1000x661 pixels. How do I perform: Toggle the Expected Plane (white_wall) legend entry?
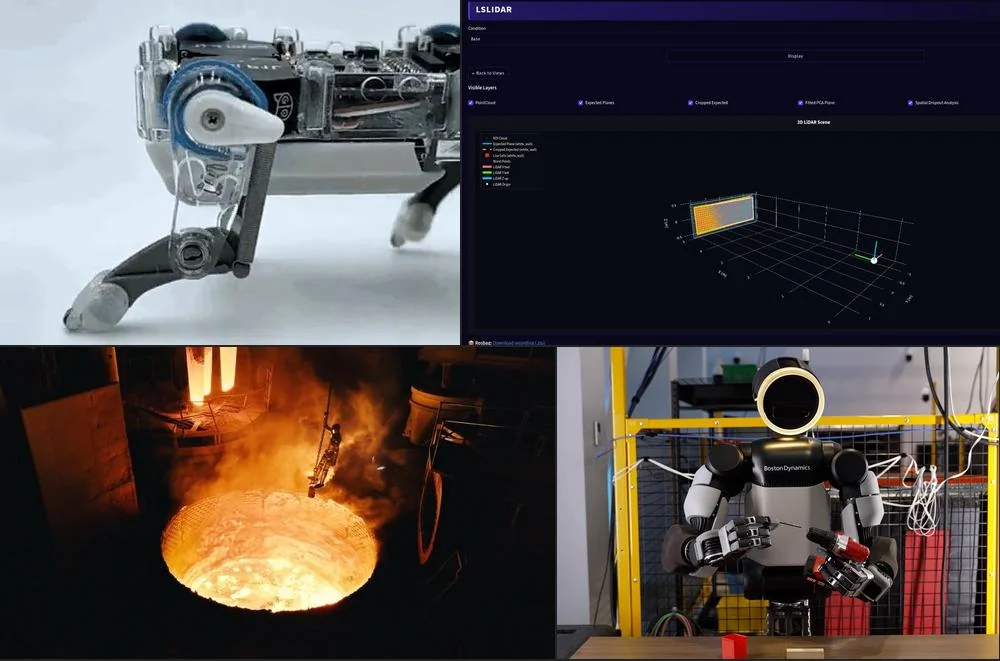(x=508, y=144)
